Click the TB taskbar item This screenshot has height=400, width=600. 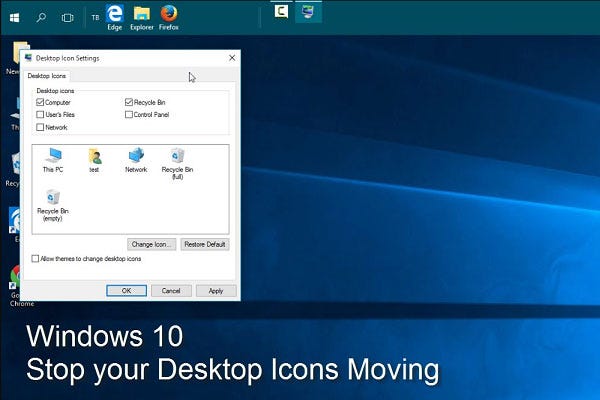[x=95, y=18]
